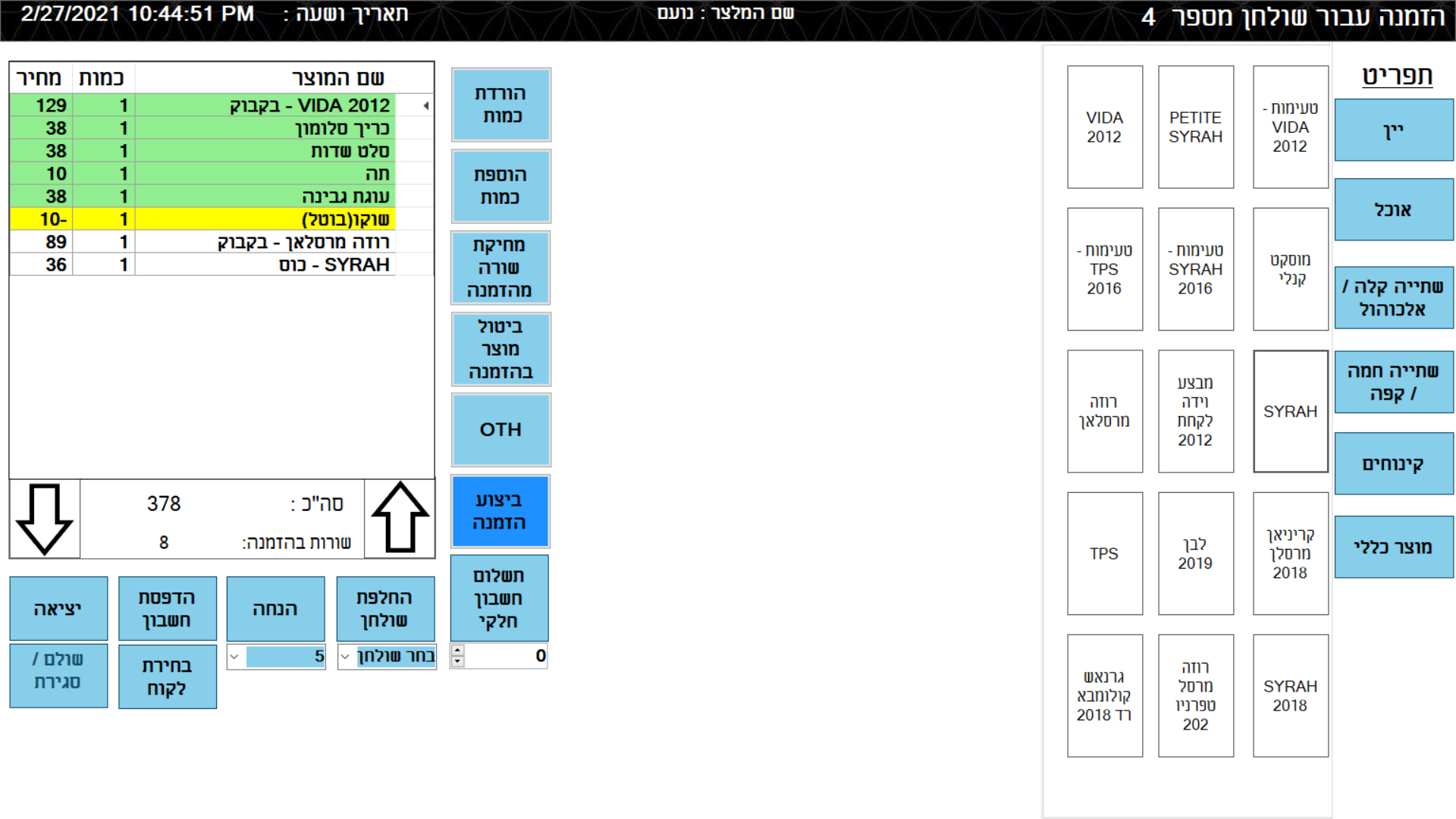Select the אוכל (food) menu category
Viewport: 1456px width, 819px height.
pos(1393,210)
